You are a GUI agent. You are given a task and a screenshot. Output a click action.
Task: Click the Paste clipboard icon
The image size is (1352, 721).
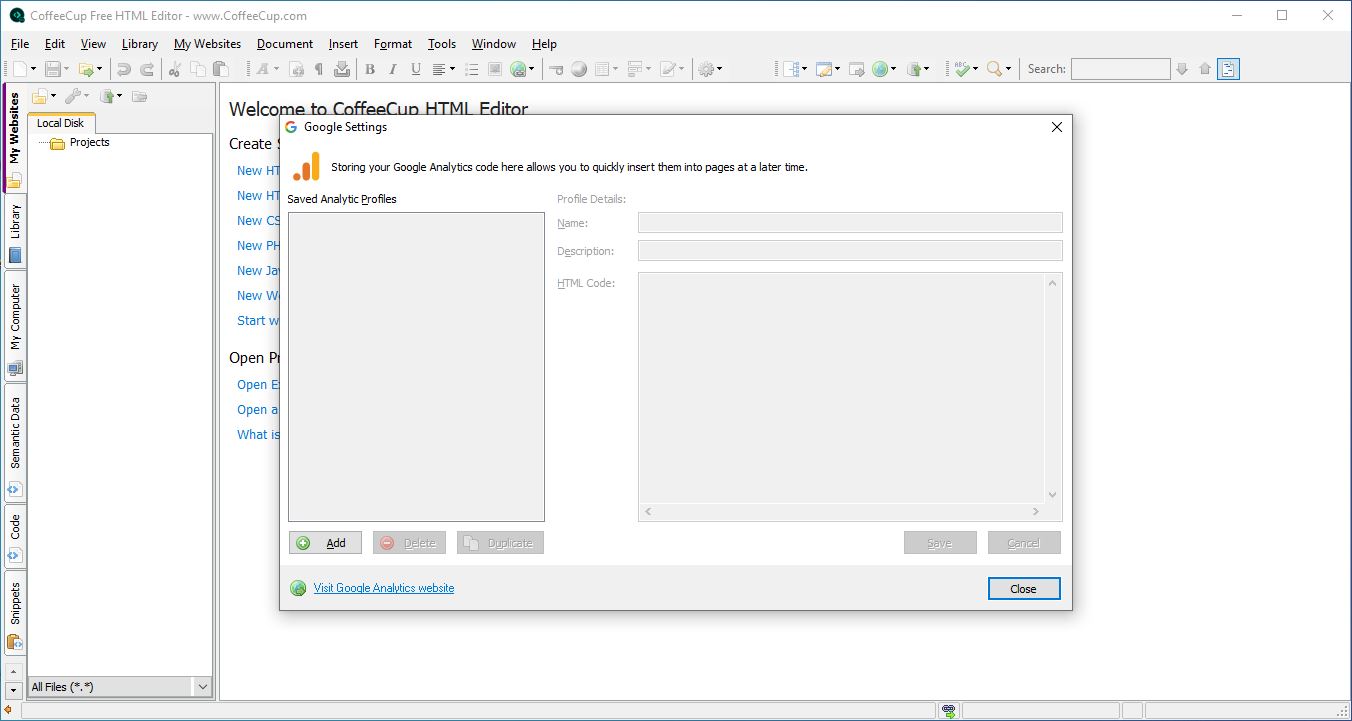(x=222, y=69)
